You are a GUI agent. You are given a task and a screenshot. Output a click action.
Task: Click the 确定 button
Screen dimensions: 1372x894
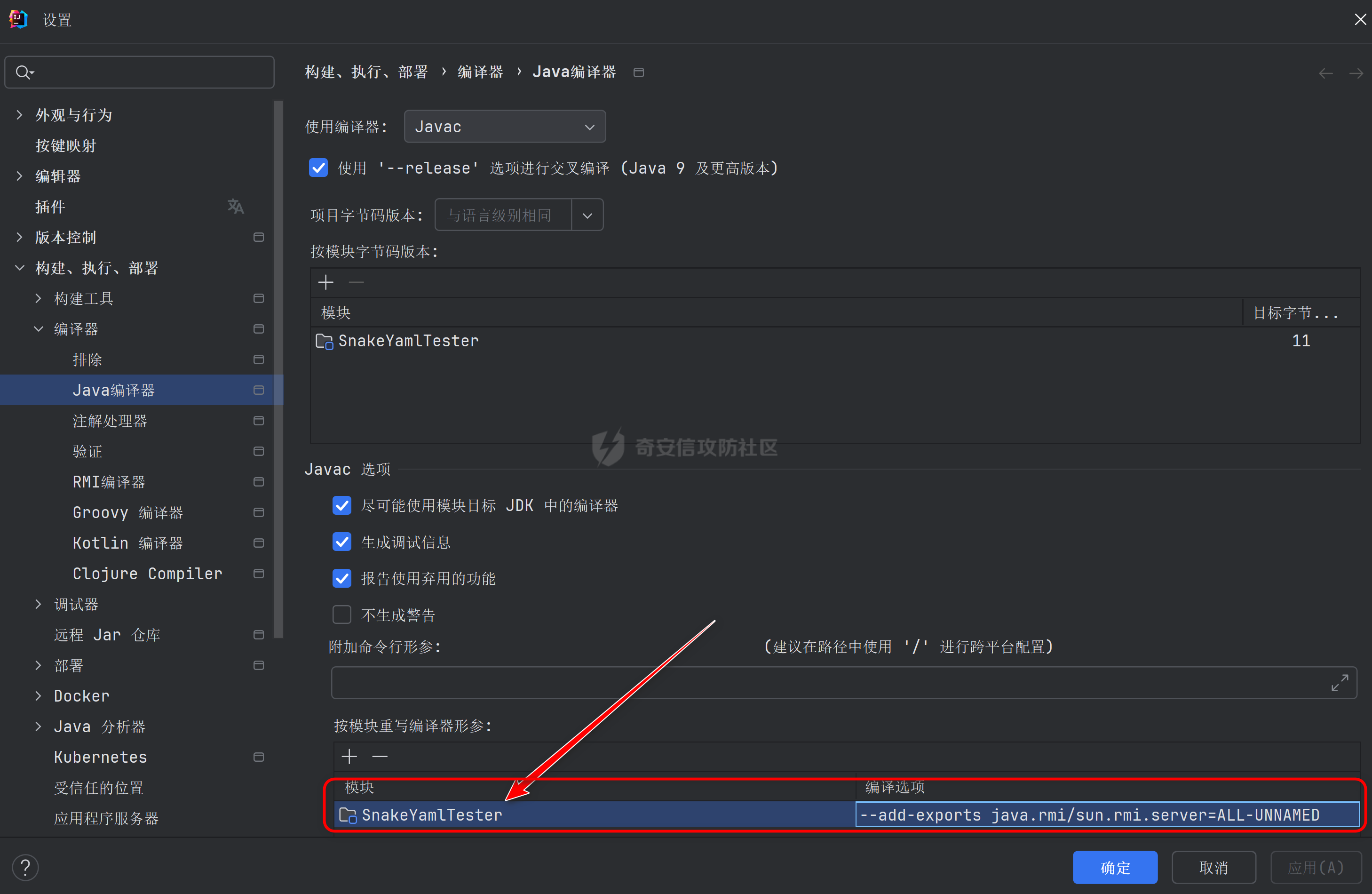(1115, 867)
